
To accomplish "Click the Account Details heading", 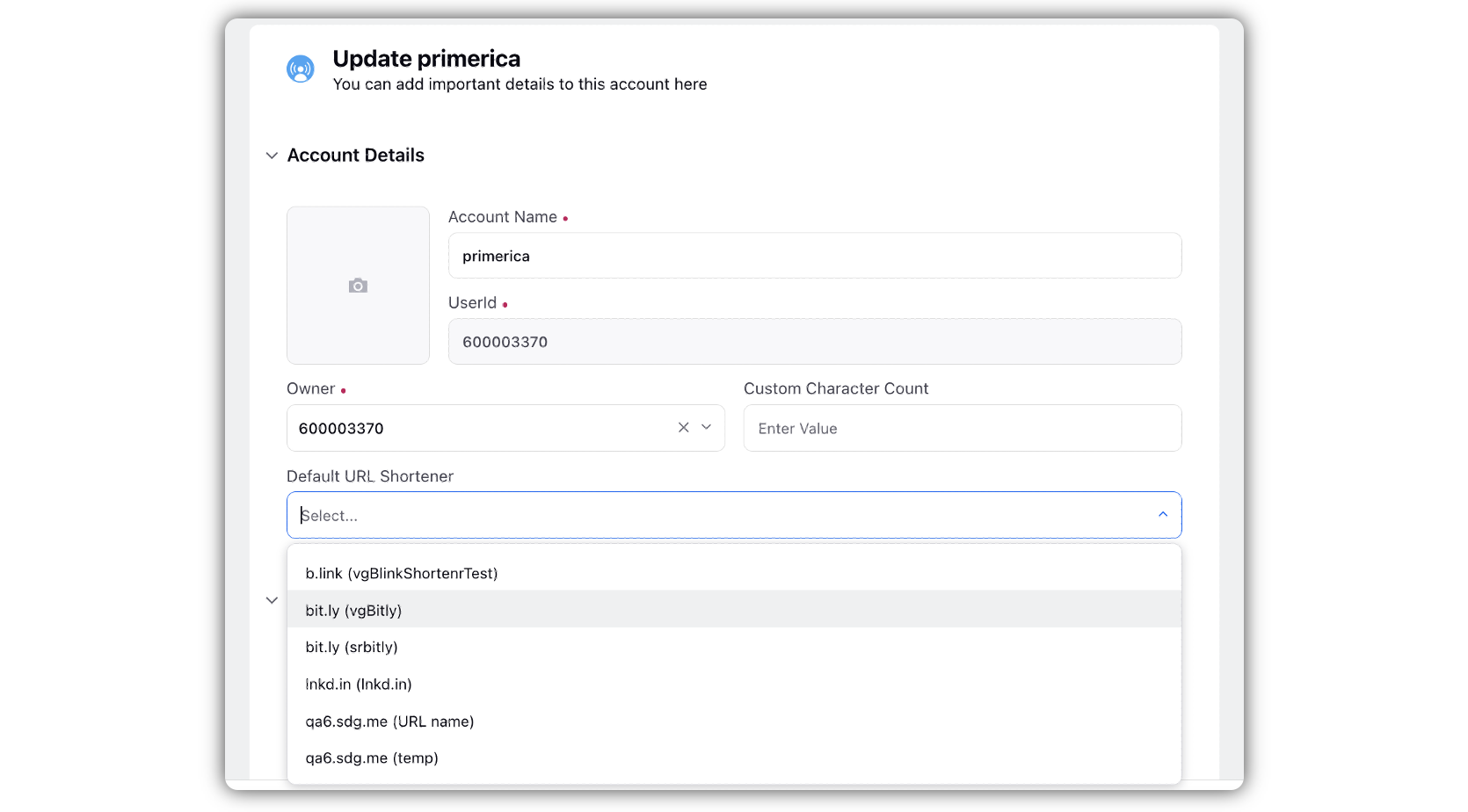I will [x=355, y=156].
